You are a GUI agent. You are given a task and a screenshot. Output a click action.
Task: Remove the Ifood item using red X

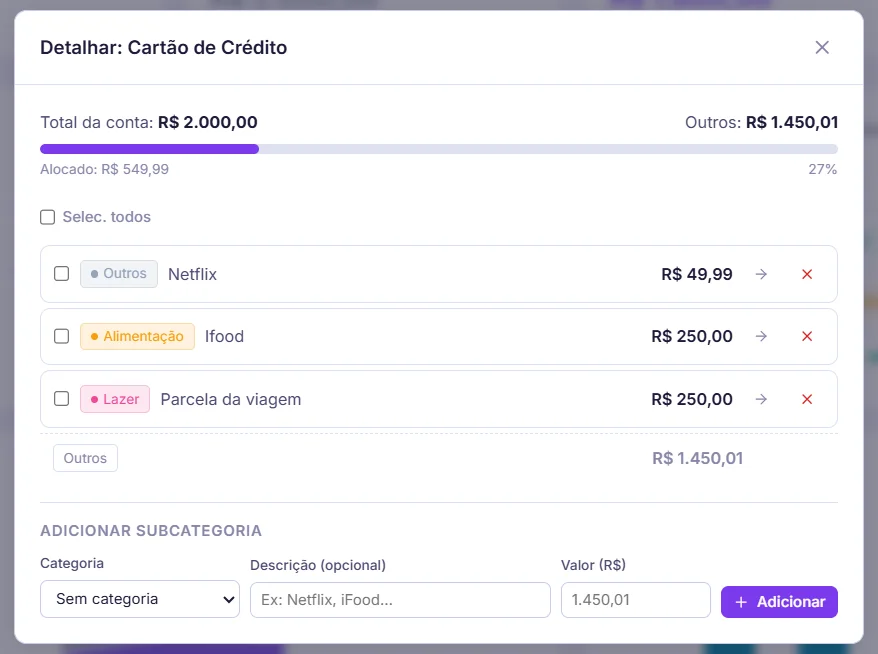coord(807,336)
